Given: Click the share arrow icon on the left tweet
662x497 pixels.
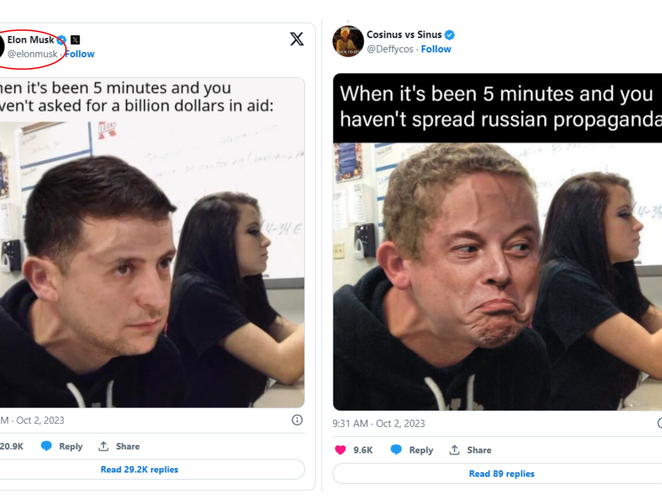Looking at the screenshot, I should point(103,446).
